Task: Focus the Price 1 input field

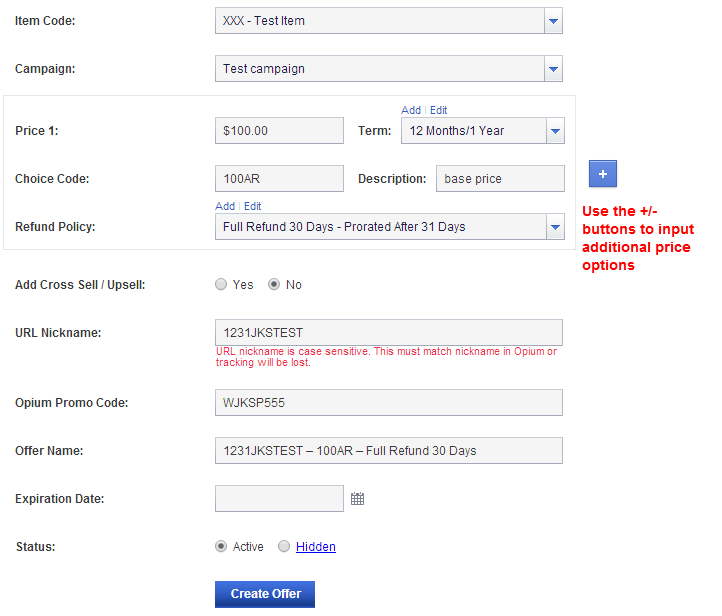Action: point(279,131)
